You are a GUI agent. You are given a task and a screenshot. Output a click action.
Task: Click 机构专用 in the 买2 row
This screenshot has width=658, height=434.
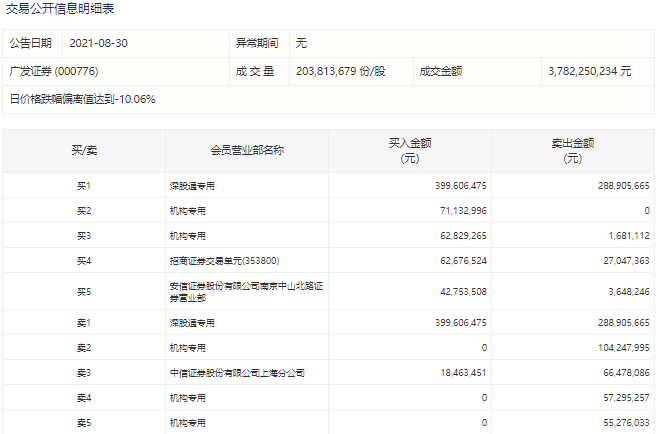coord(188,211)
